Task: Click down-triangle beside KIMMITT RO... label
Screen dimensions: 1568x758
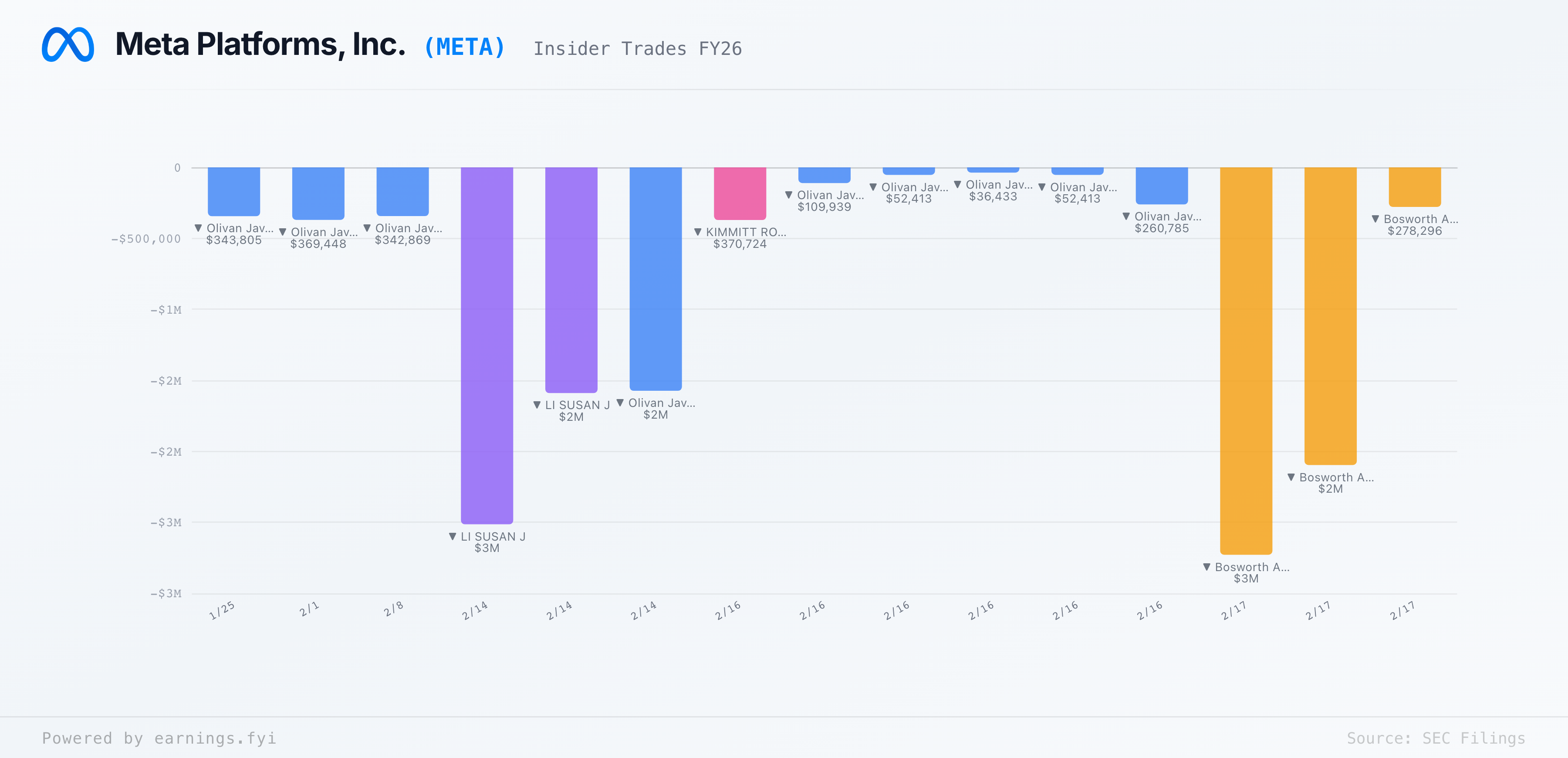Action: 698,232
